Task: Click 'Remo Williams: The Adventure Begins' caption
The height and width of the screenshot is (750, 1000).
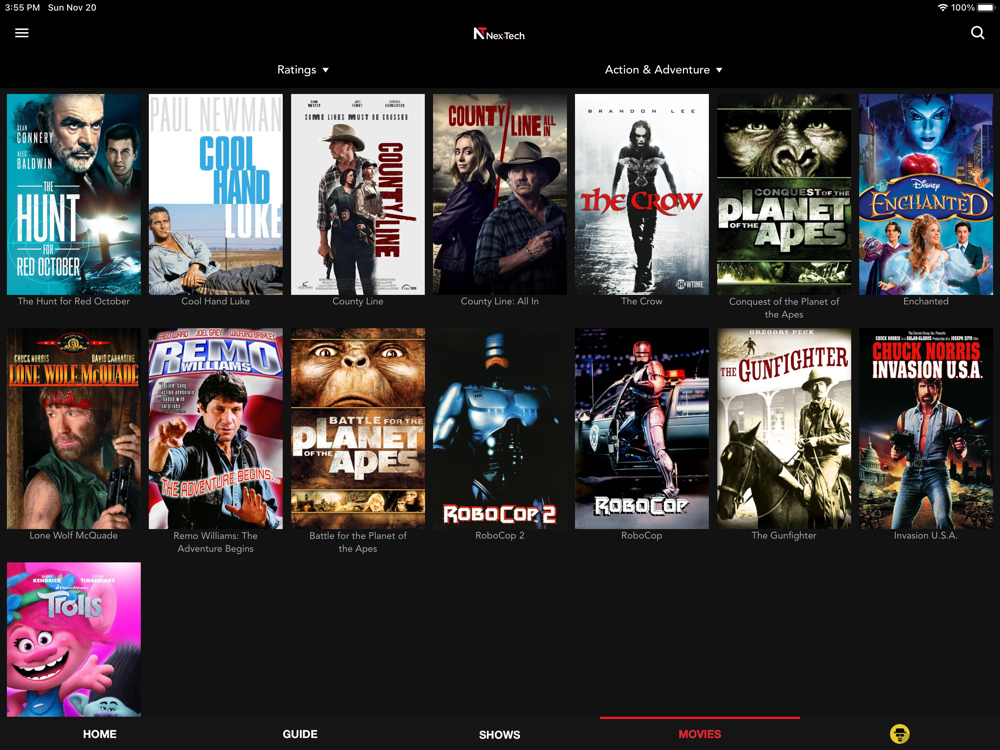Action: tap(216, 542)
